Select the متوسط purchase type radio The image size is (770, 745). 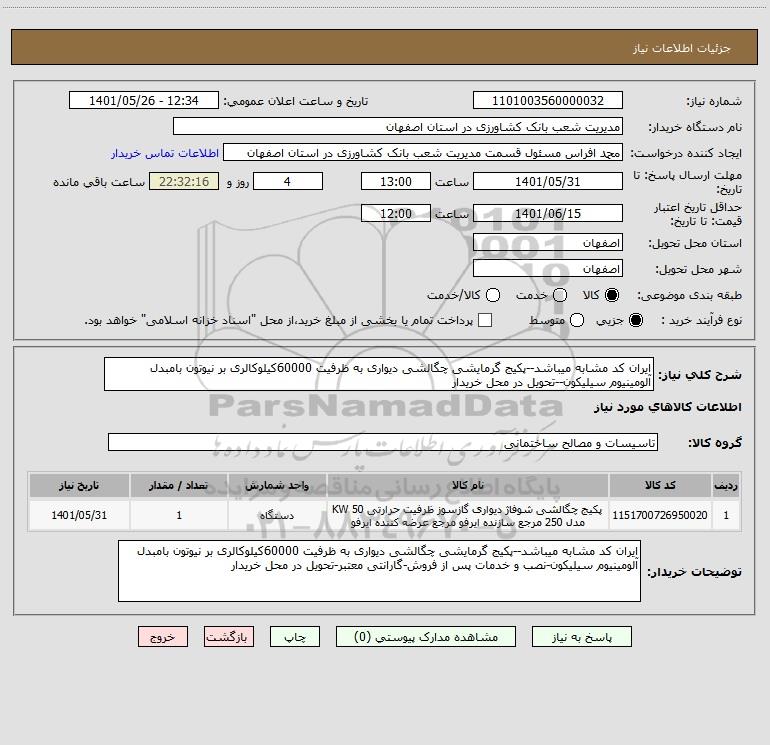pyautogui.click(x=577, y=320)
